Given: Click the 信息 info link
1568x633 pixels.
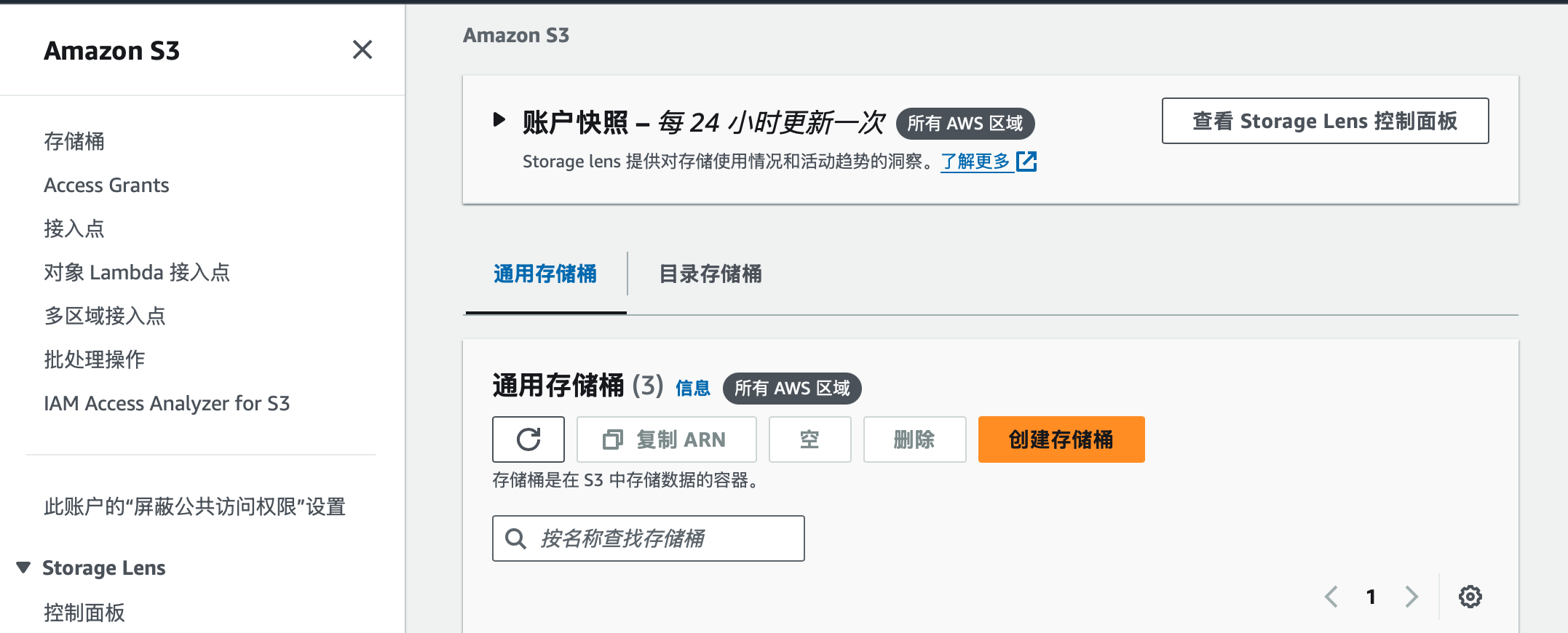Looking at the screenshot, I should pyautogui.click(x=692, y=389).
